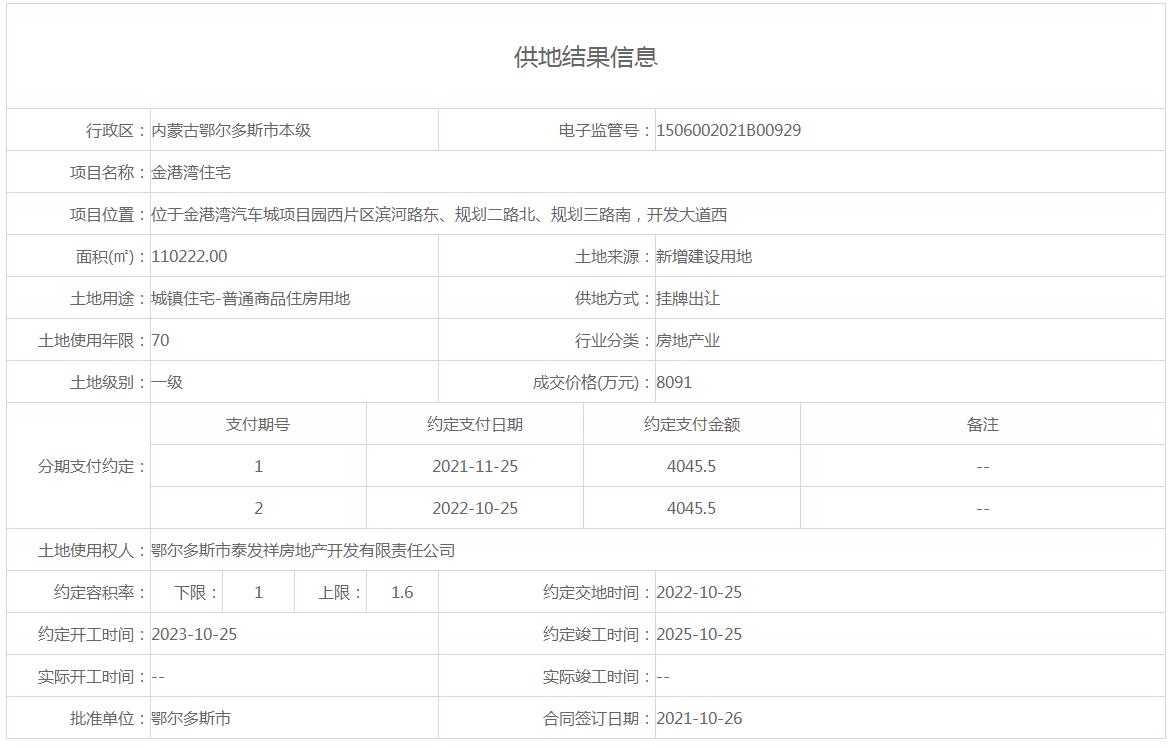Select land rights holder 鄂尔多斯市泰发祥房地产开发有限责任公司
The width and height of the screenshot is (1171, 748).
coord(303,551)
